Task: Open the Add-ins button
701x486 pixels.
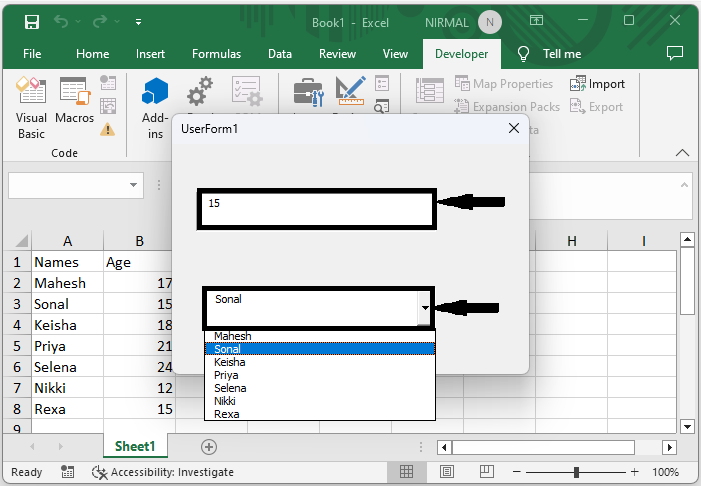Action: 155,108
